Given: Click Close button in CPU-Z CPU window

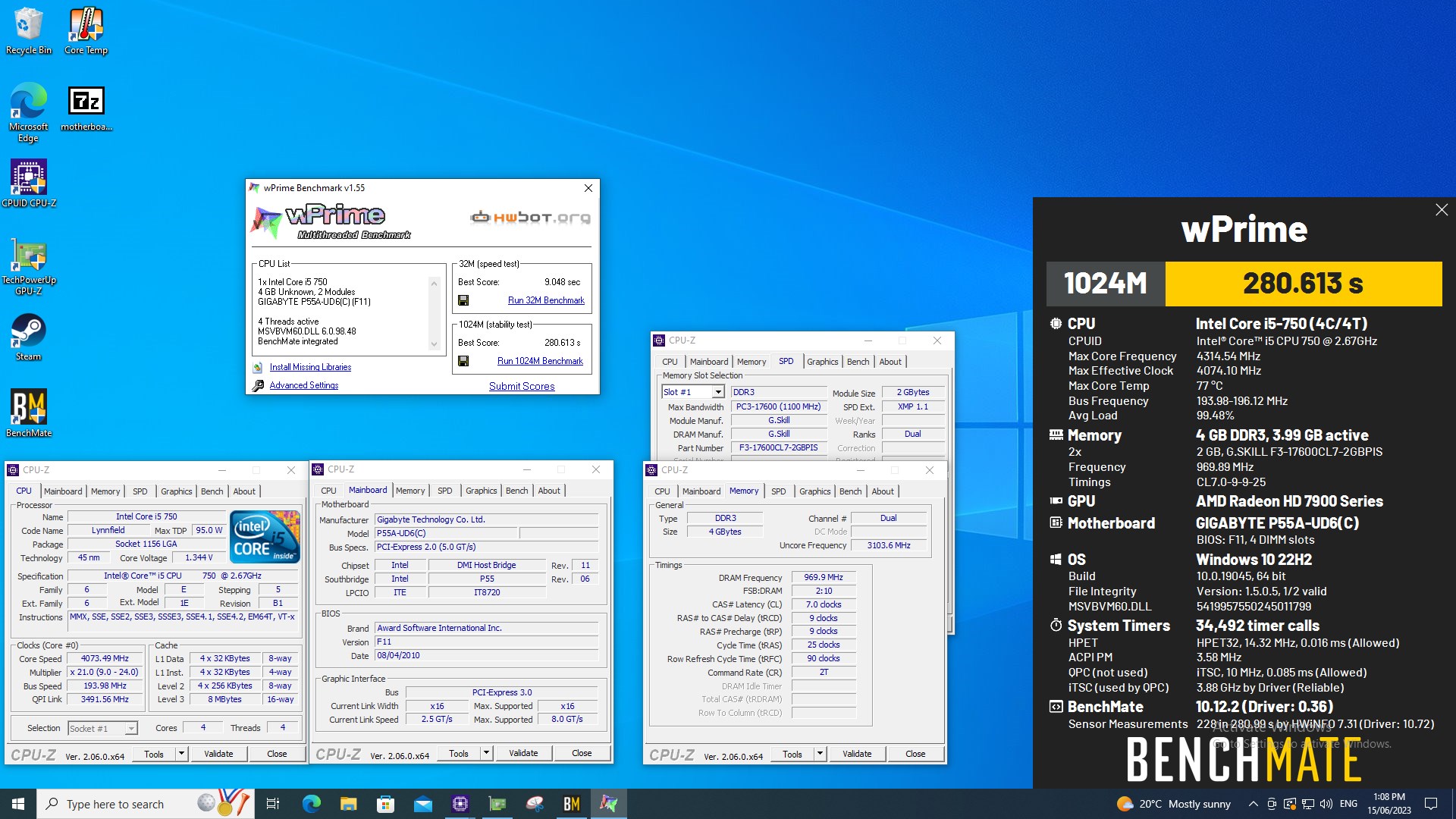Looking at the screenshot, I should click(277, 754).
